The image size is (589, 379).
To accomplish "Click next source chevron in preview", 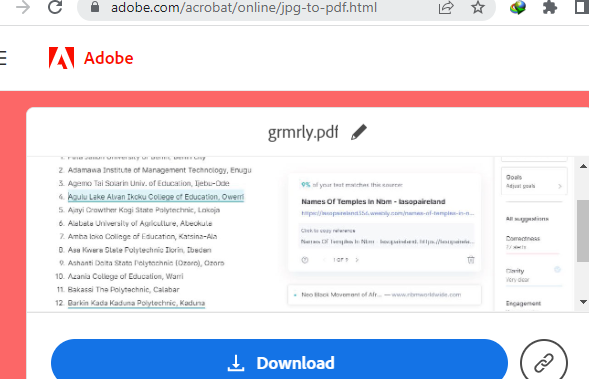I will click(357, 260).
